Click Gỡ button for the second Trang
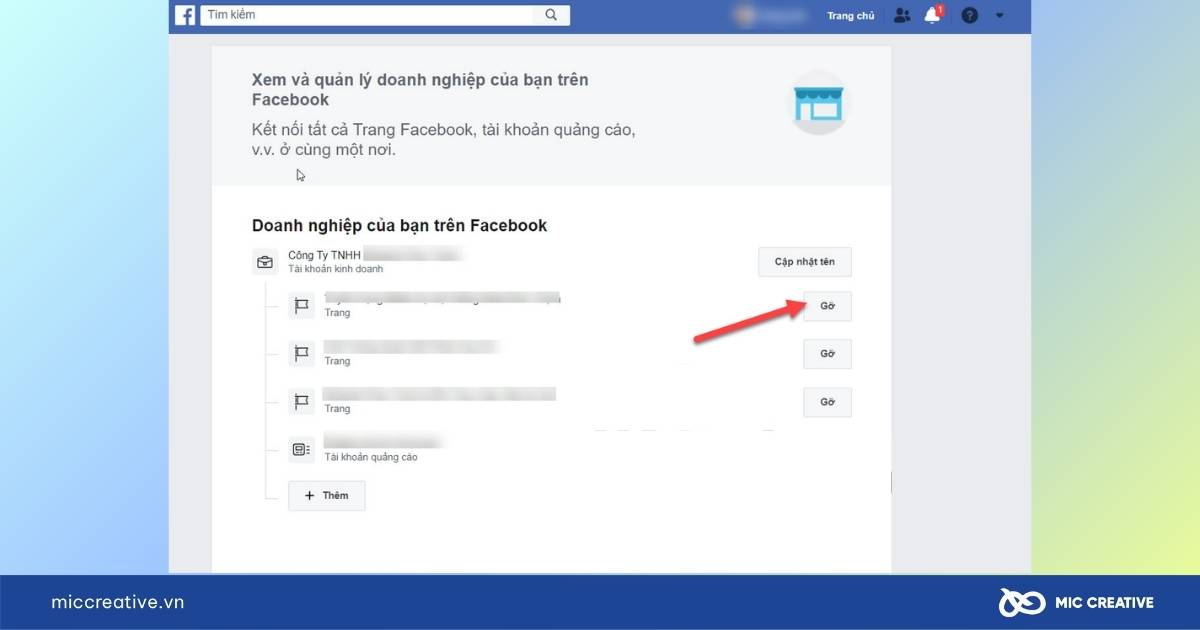The image size is (1200, 630). [x=827, y=354]
